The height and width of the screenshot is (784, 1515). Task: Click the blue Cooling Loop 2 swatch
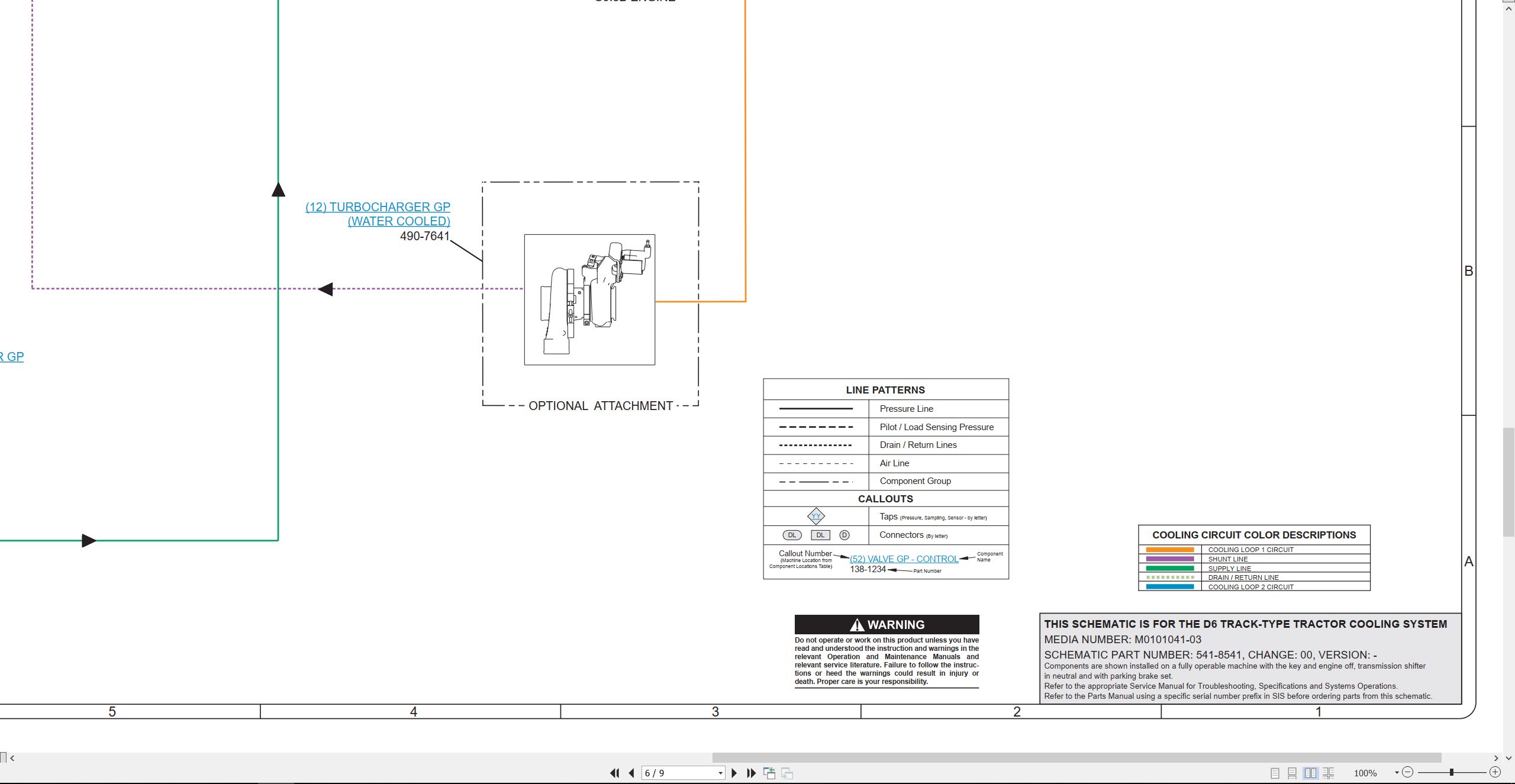[1170, 587]
